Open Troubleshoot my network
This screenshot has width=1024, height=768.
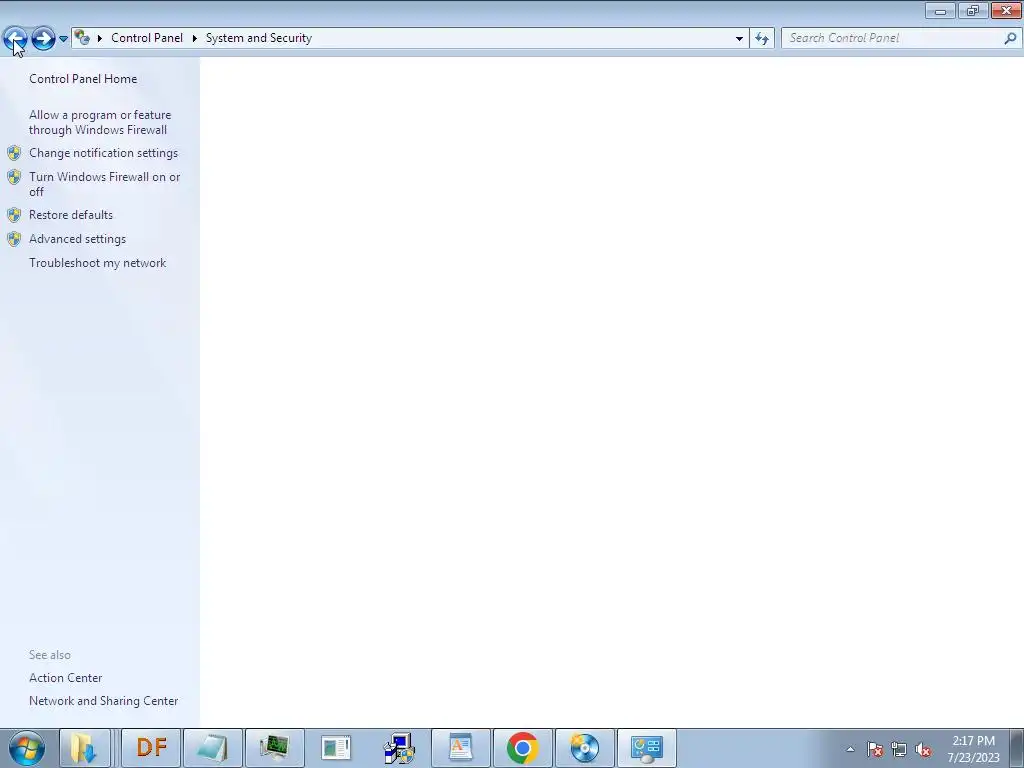click(x=97, y=263)
